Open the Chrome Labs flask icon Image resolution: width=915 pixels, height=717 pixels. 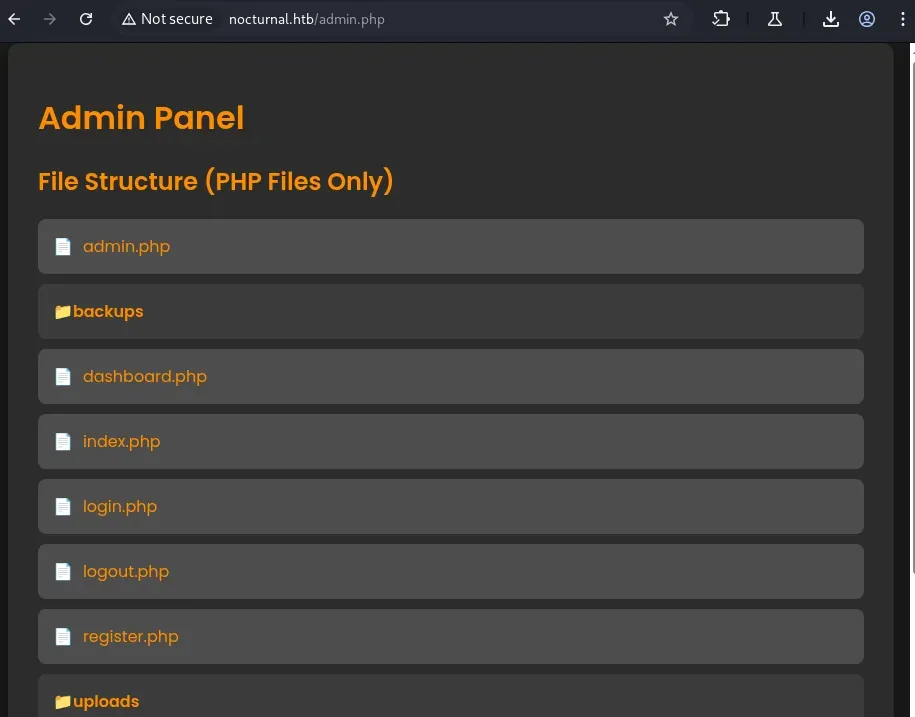775,19
